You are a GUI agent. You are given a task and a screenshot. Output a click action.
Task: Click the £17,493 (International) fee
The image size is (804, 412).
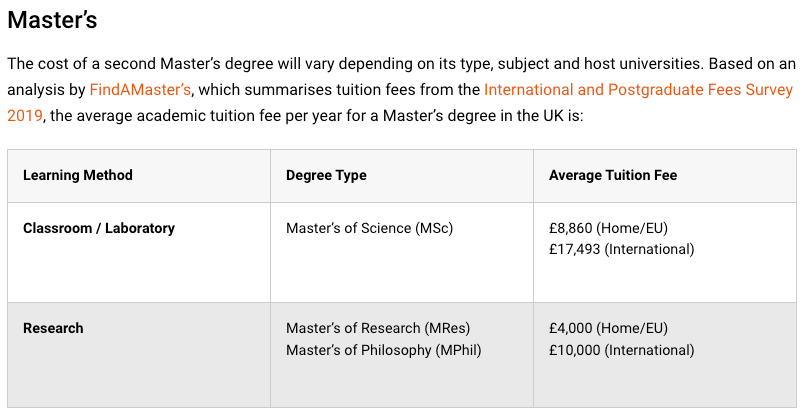(621, 250)
